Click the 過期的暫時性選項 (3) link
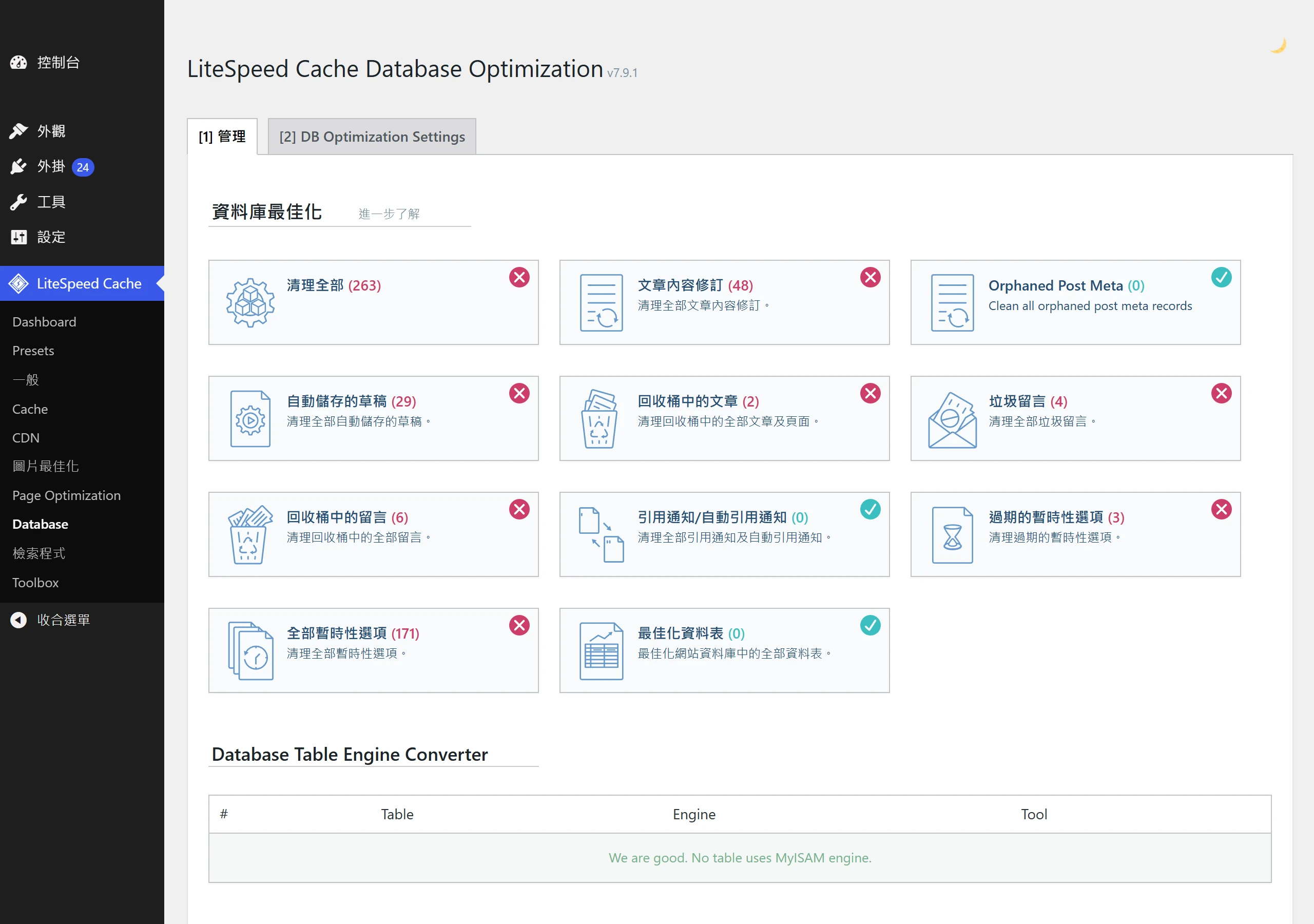Image resolution: width=1314 pixels, height=924 pixels. click(x=1056, y=517)
